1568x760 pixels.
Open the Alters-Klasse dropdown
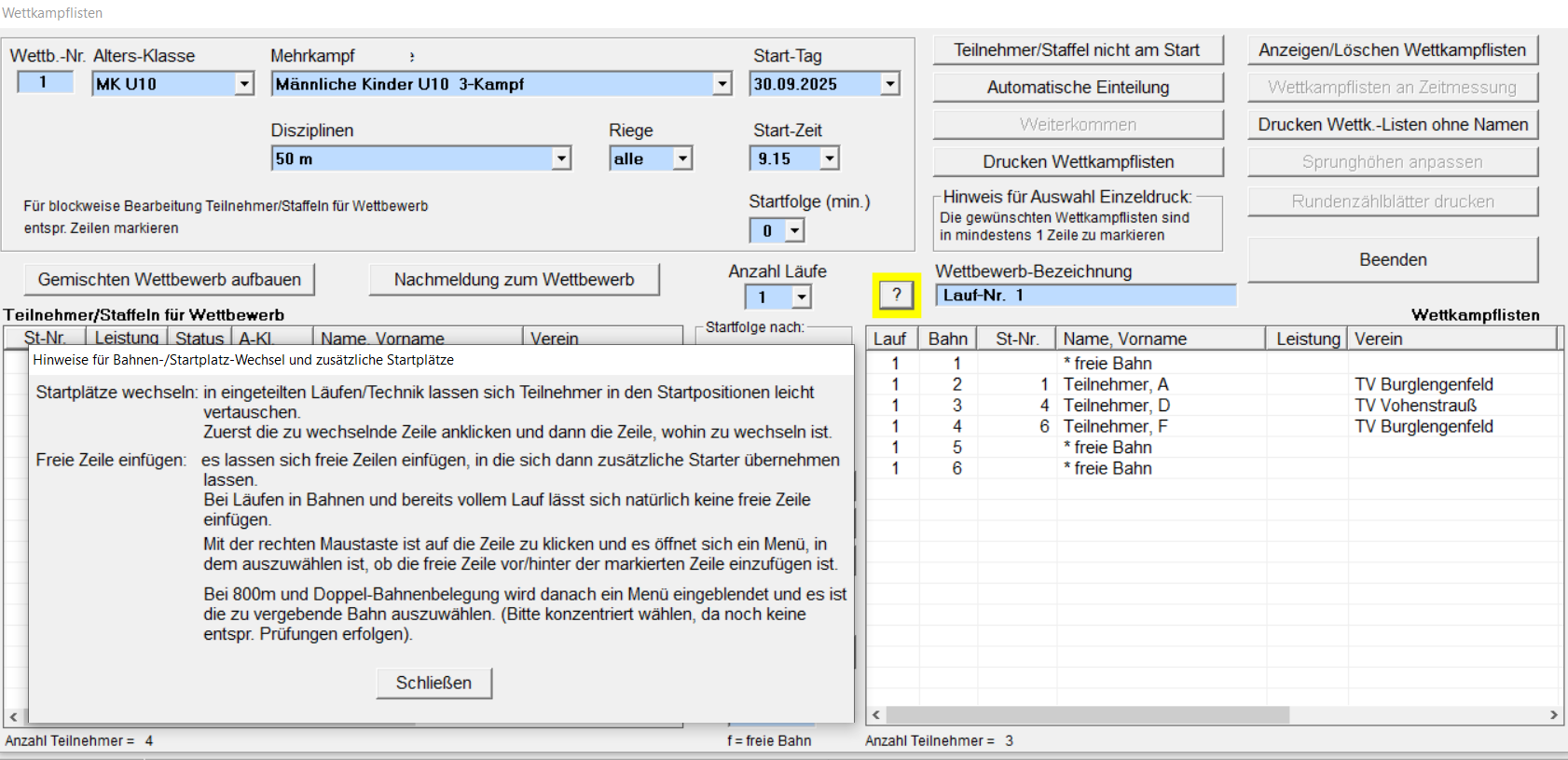click(x=244, y=84)
